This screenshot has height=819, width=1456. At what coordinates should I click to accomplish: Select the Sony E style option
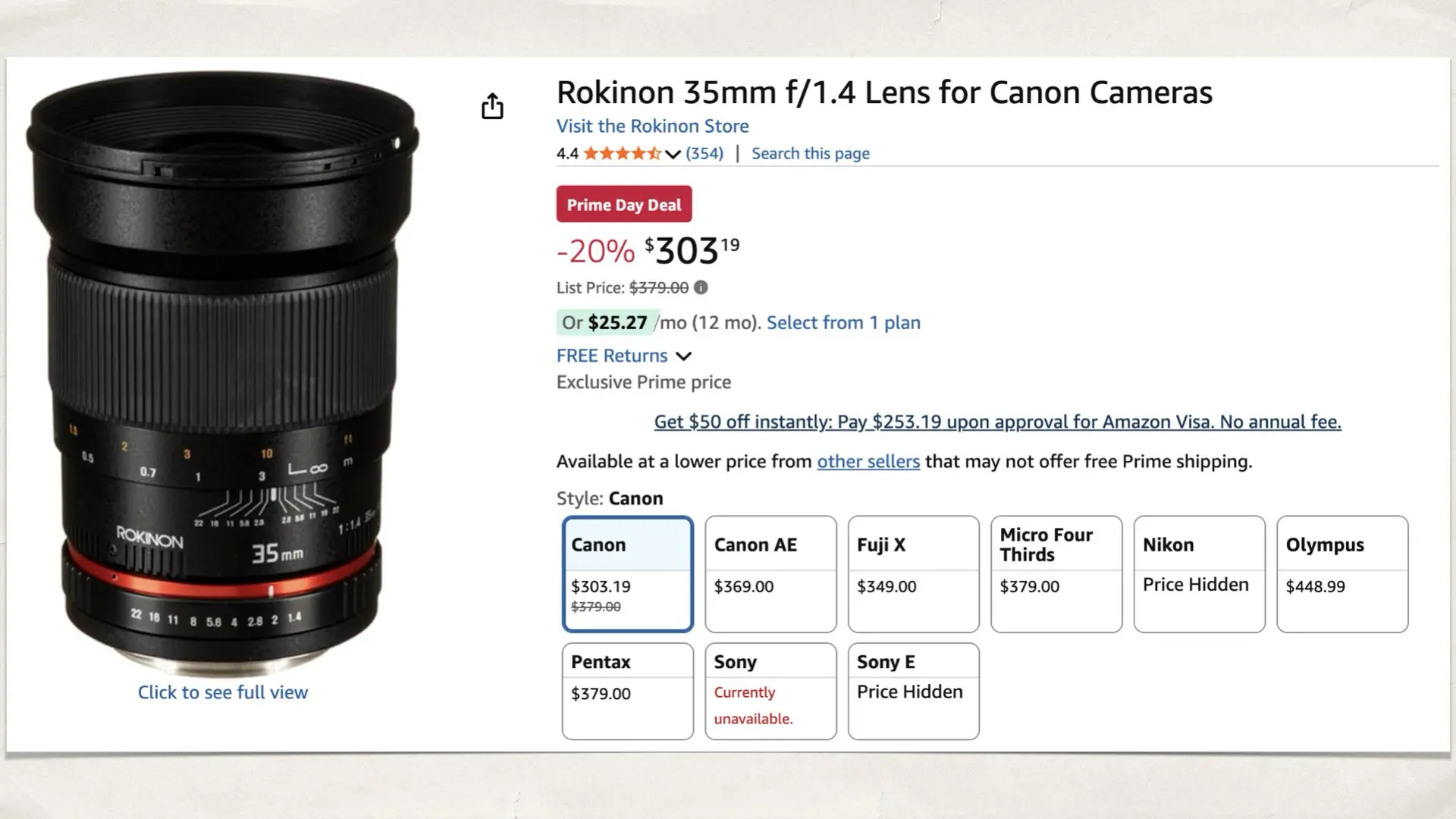[913, 691]
